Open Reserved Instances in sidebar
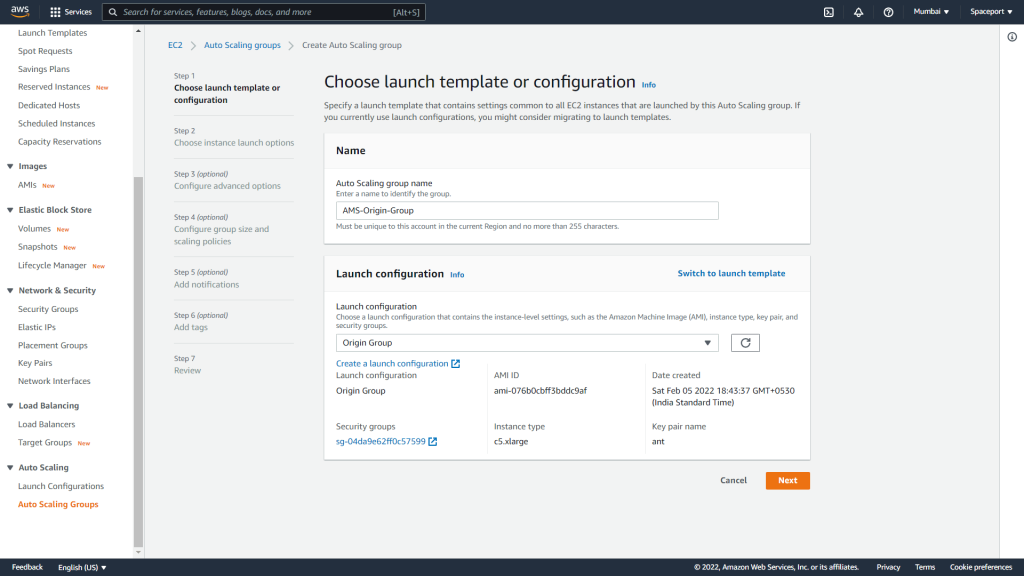 pos(54,87)
